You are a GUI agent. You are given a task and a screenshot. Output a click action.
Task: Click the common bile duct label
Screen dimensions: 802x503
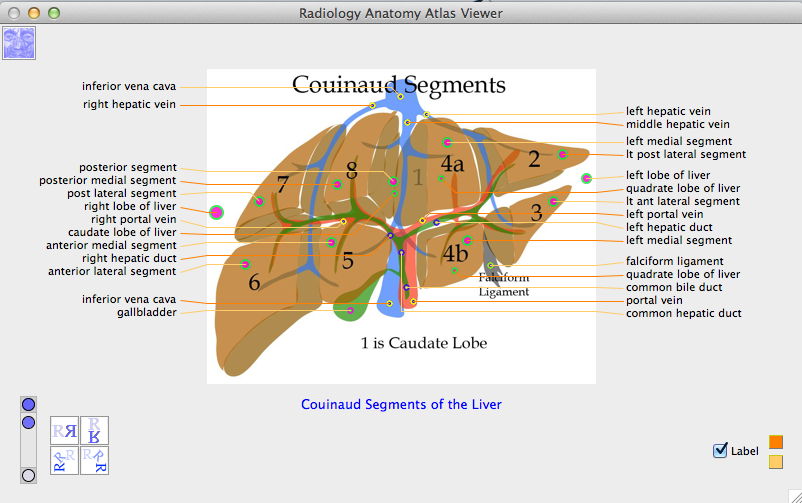pyautogui.click(x=674, y=287)
